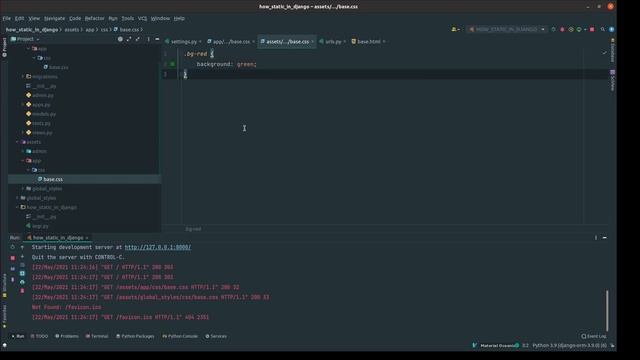
Task: Click Select Opened File target icon in Project panel
Action: coord(120,39)
